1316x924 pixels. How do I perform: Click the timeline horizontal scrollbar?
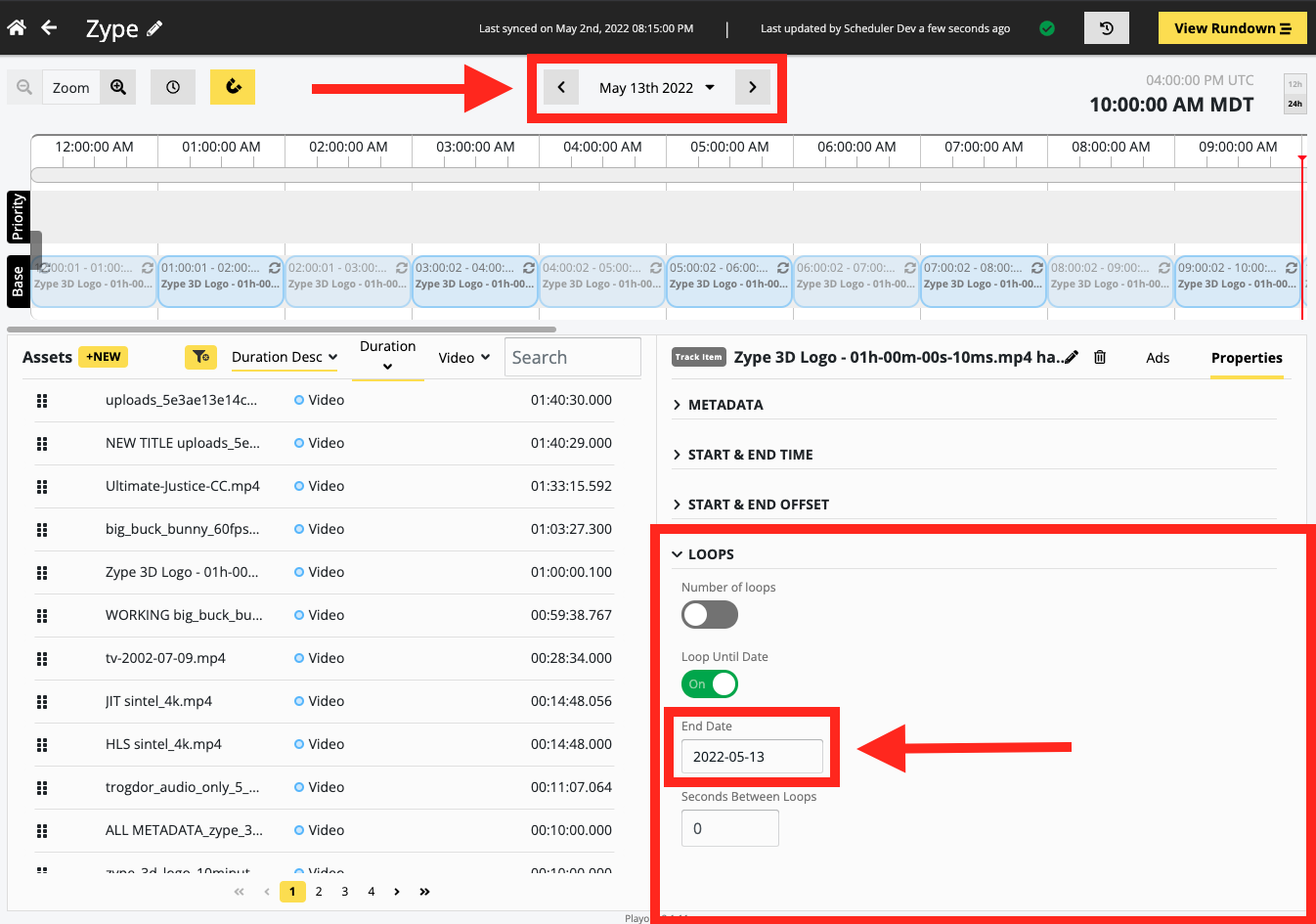pyautogui.click(x=668, y=175)
